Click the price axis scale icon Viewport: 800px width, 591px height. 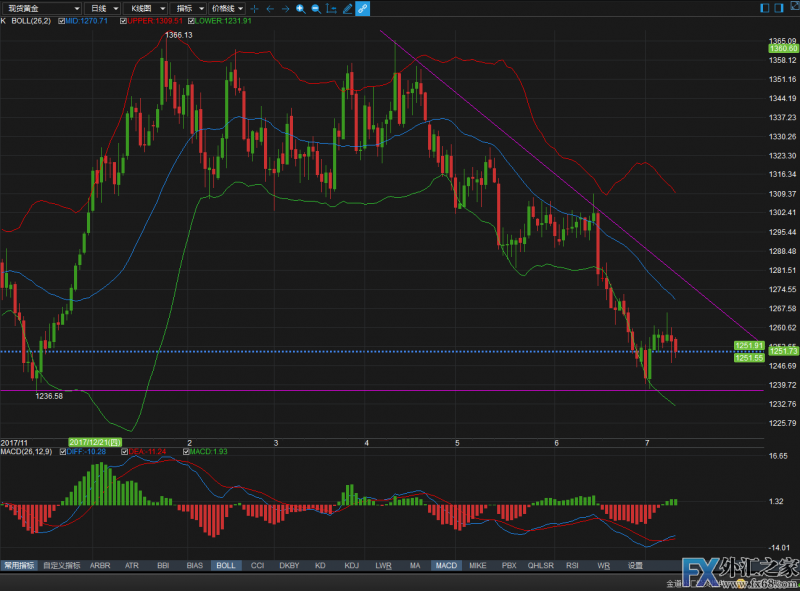332,8
